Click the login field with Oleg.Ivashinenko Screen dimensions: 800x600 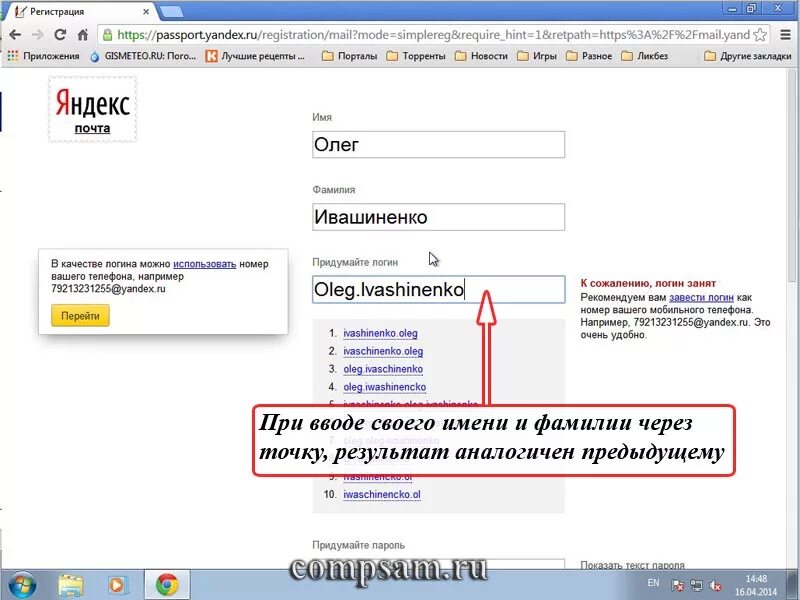[438, 289]
